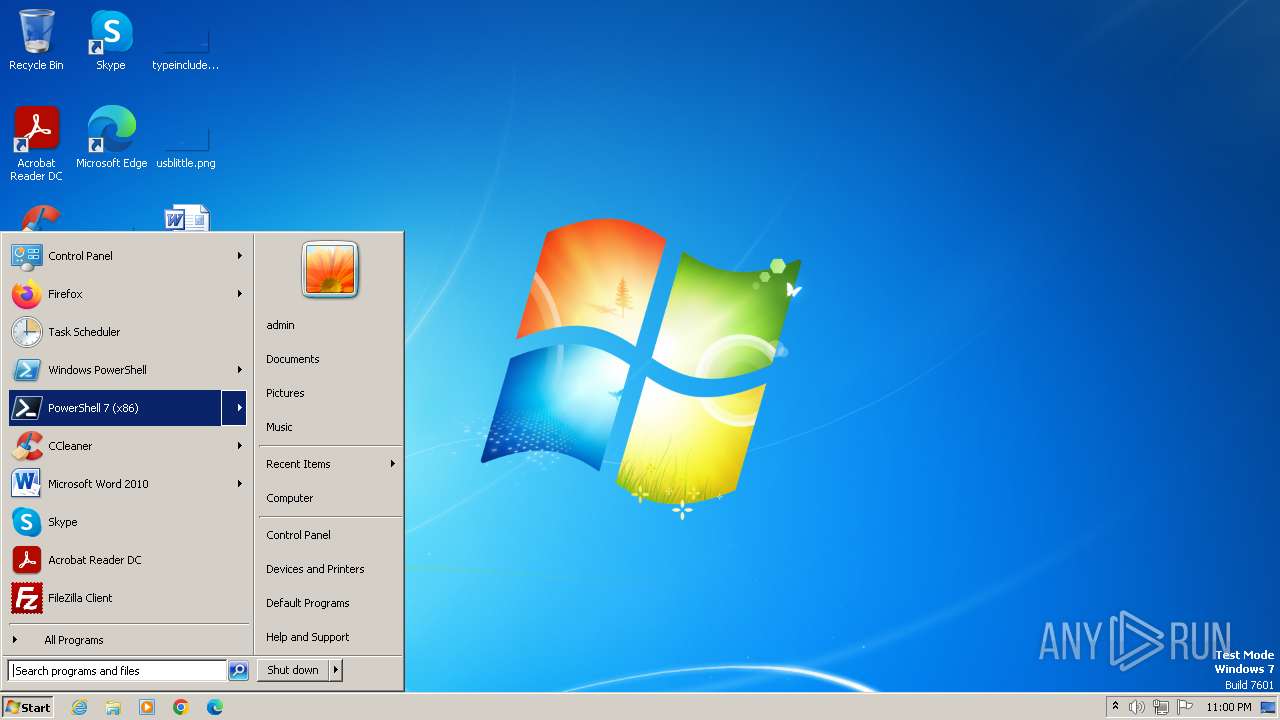
Task: Open Recent Items submenu
Action: pyautogui.click(x=330, y=464)
